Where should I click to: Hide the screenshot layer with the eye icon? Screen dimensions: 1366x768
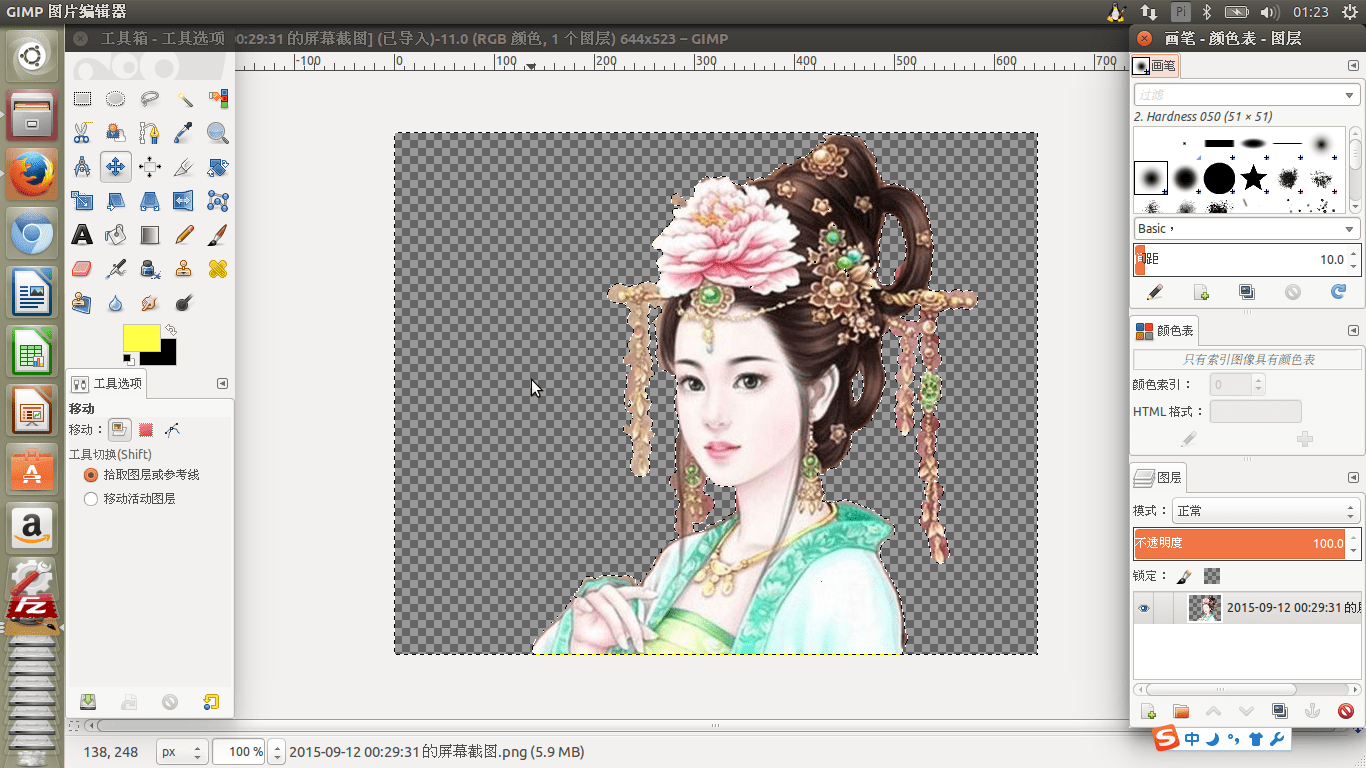(x=1144, y=608)
